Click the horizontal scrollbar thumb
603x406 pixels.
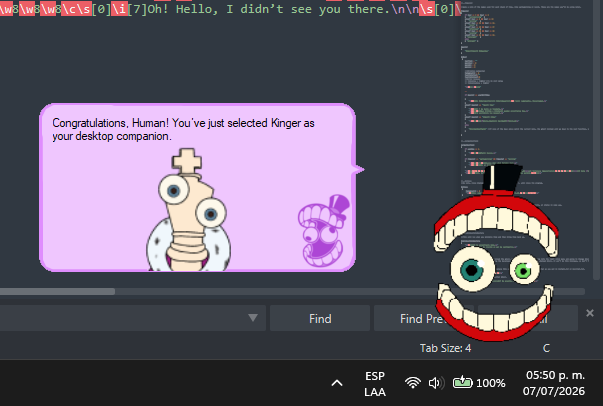point(57,291)
